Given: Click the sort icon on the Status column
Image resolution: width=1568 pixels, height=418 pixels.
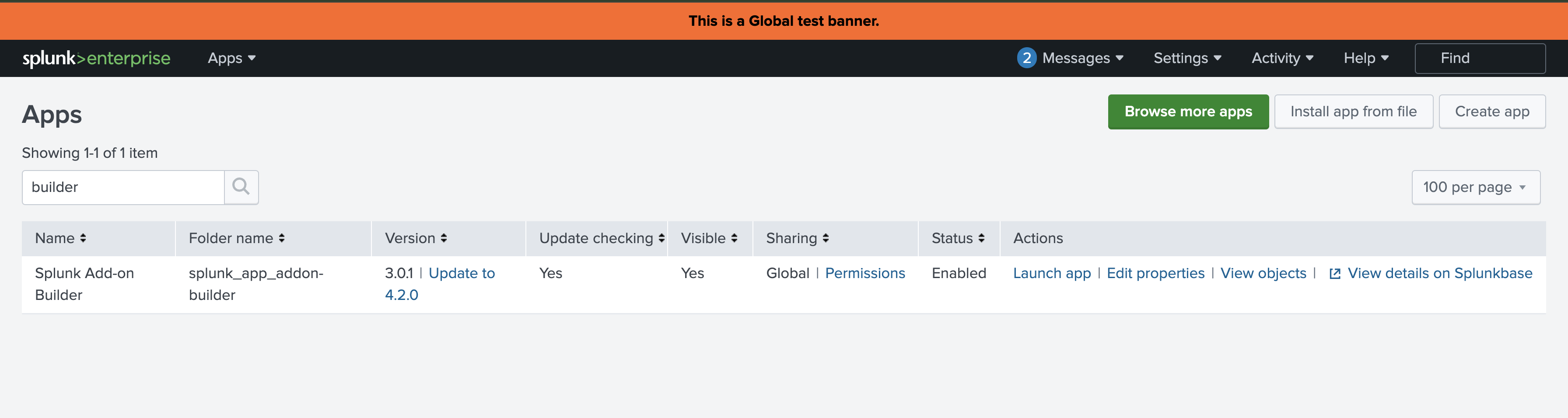Looking at the screenshot, I should pyautogui.click(x=981, y=238).
